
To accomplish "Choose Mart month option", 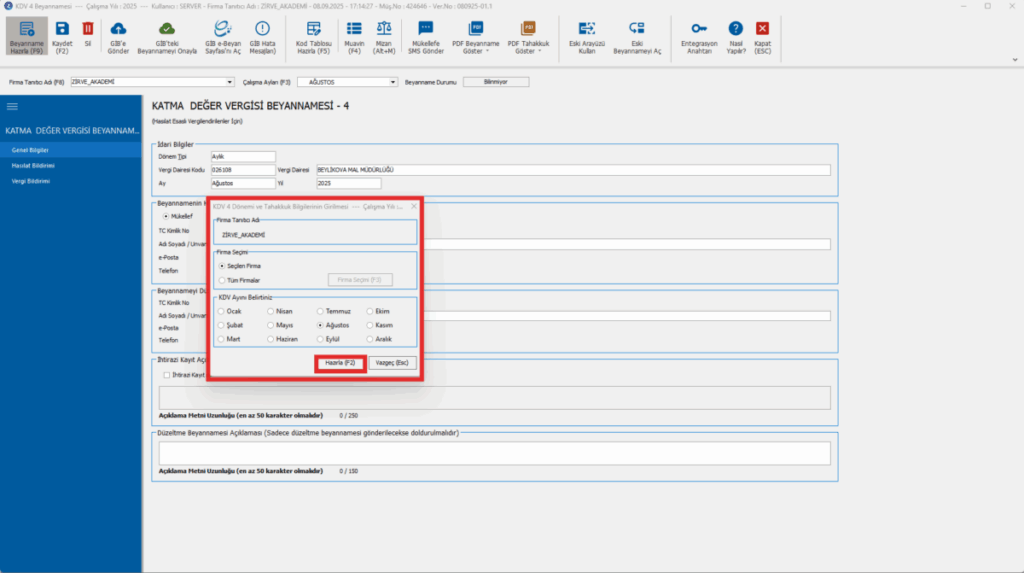I will pyautogui.click(x=221, y=339).
